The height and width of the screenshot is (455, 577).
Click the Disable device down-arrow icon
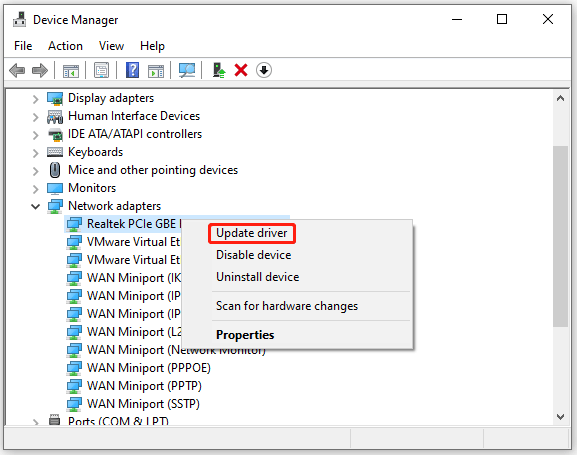tap(264, 70)
